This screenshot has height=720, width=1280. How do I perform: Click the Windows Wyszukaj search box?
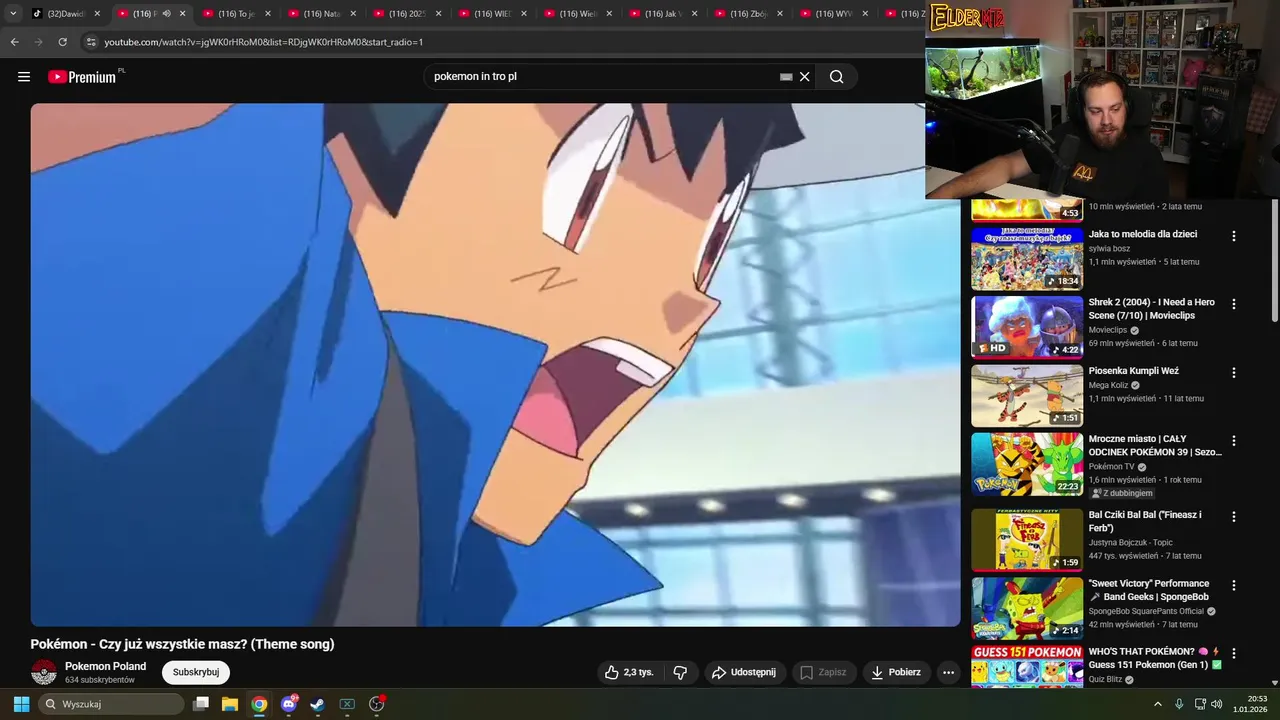(110, 704)
